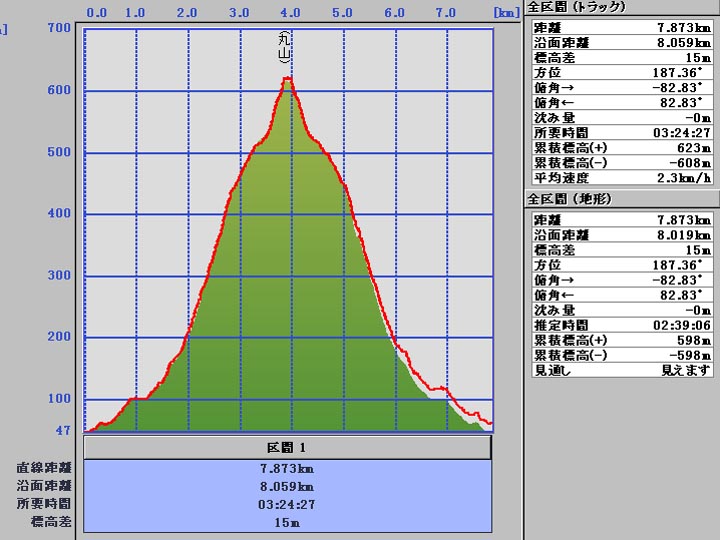Click the 全区間 (トラック) panel header

576,7
